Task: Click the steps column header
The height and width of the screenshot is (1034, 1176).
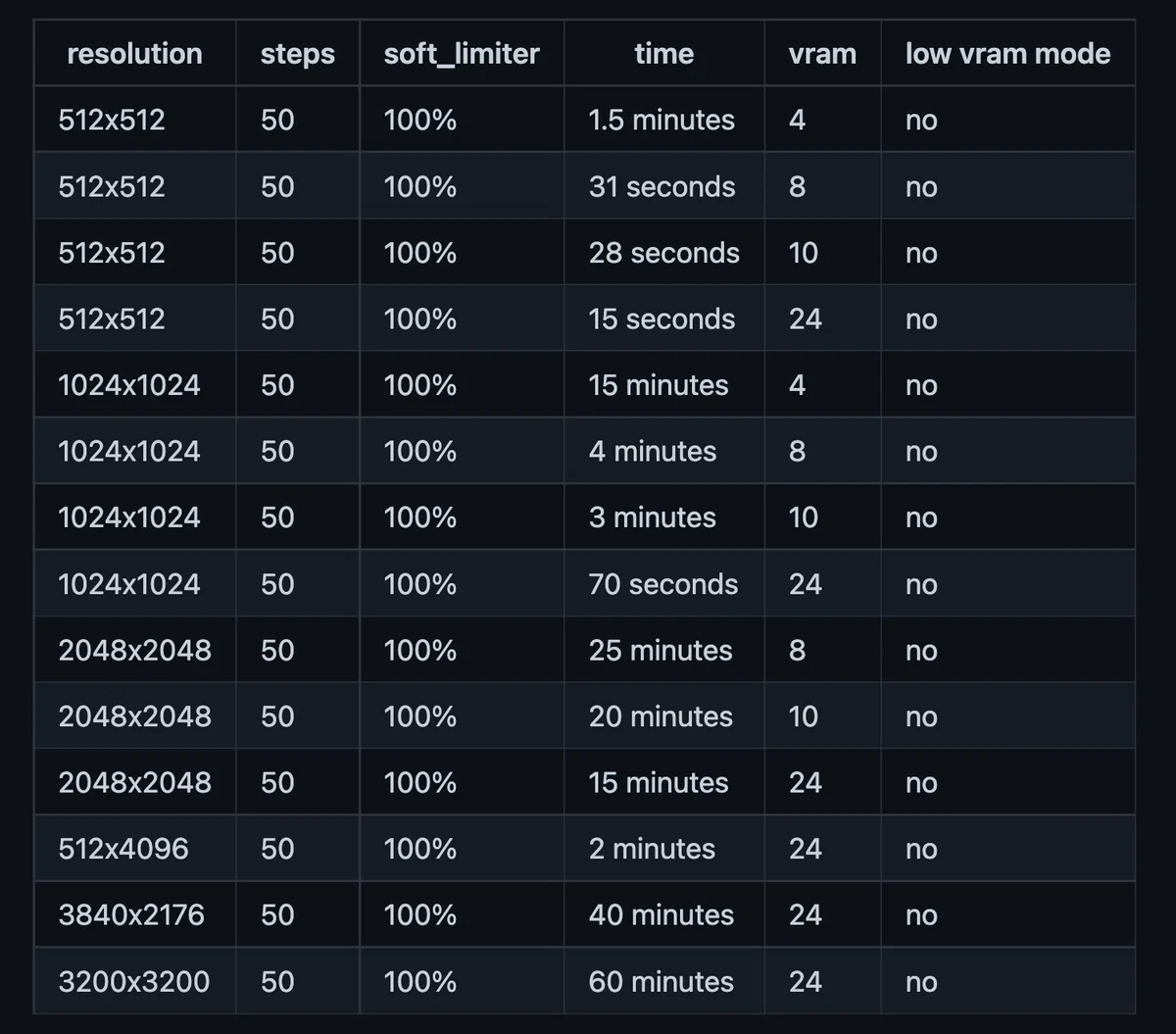Action: tap(297, 53)
